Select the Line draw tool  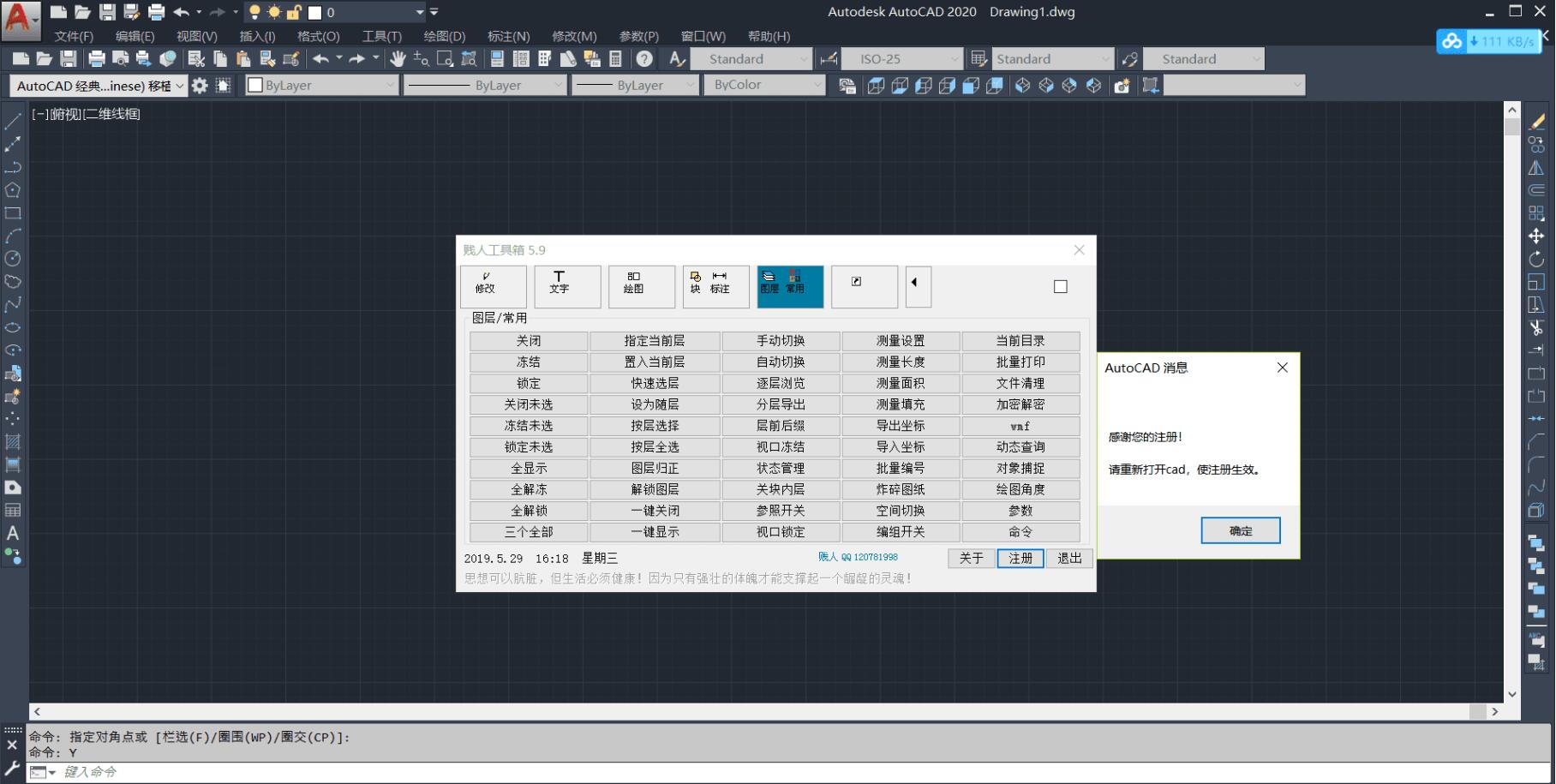(x=13, y=121)
